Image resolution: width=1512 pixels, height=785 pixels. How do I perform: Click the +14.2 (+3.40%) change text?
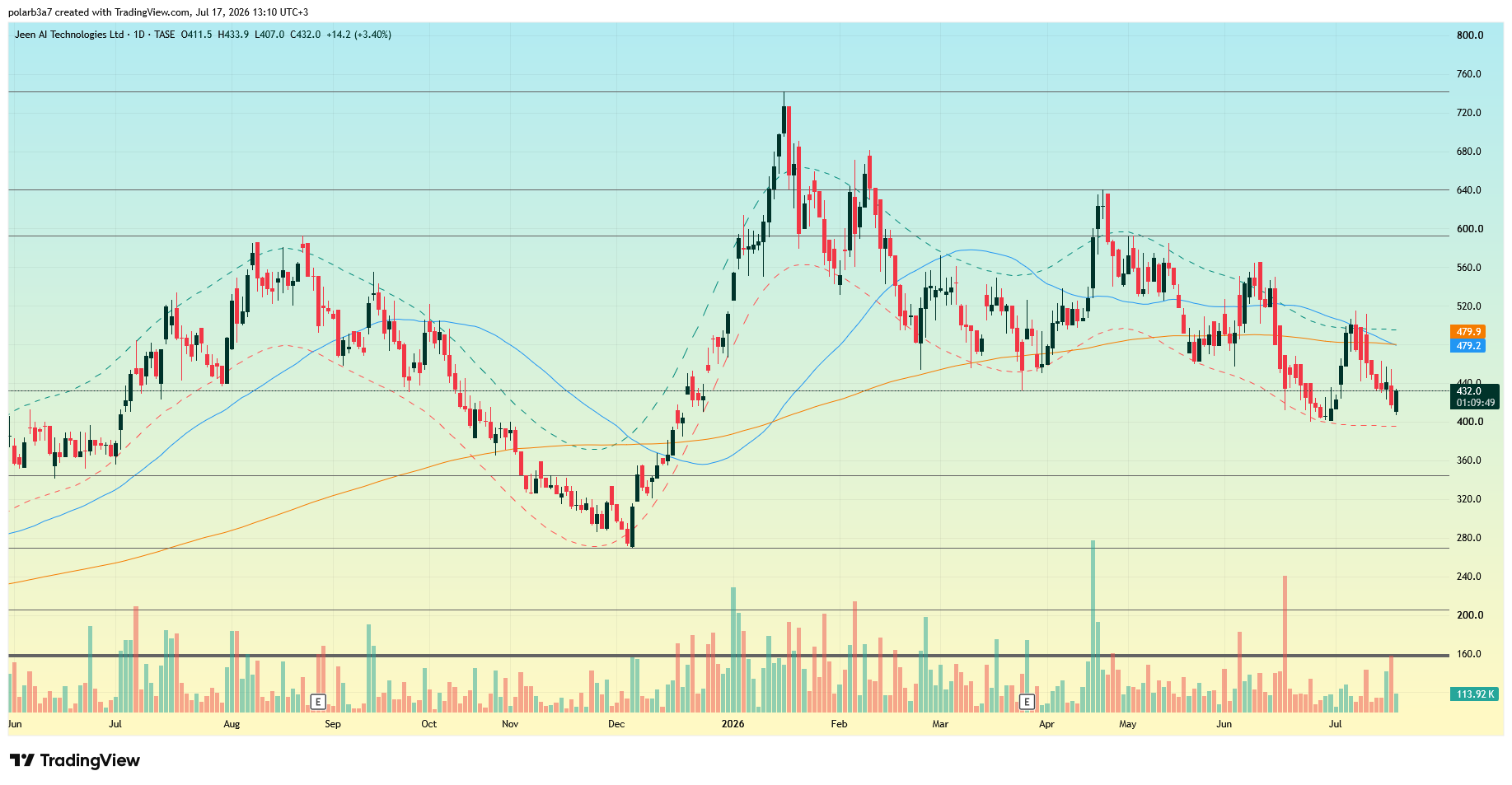(359, 35)
